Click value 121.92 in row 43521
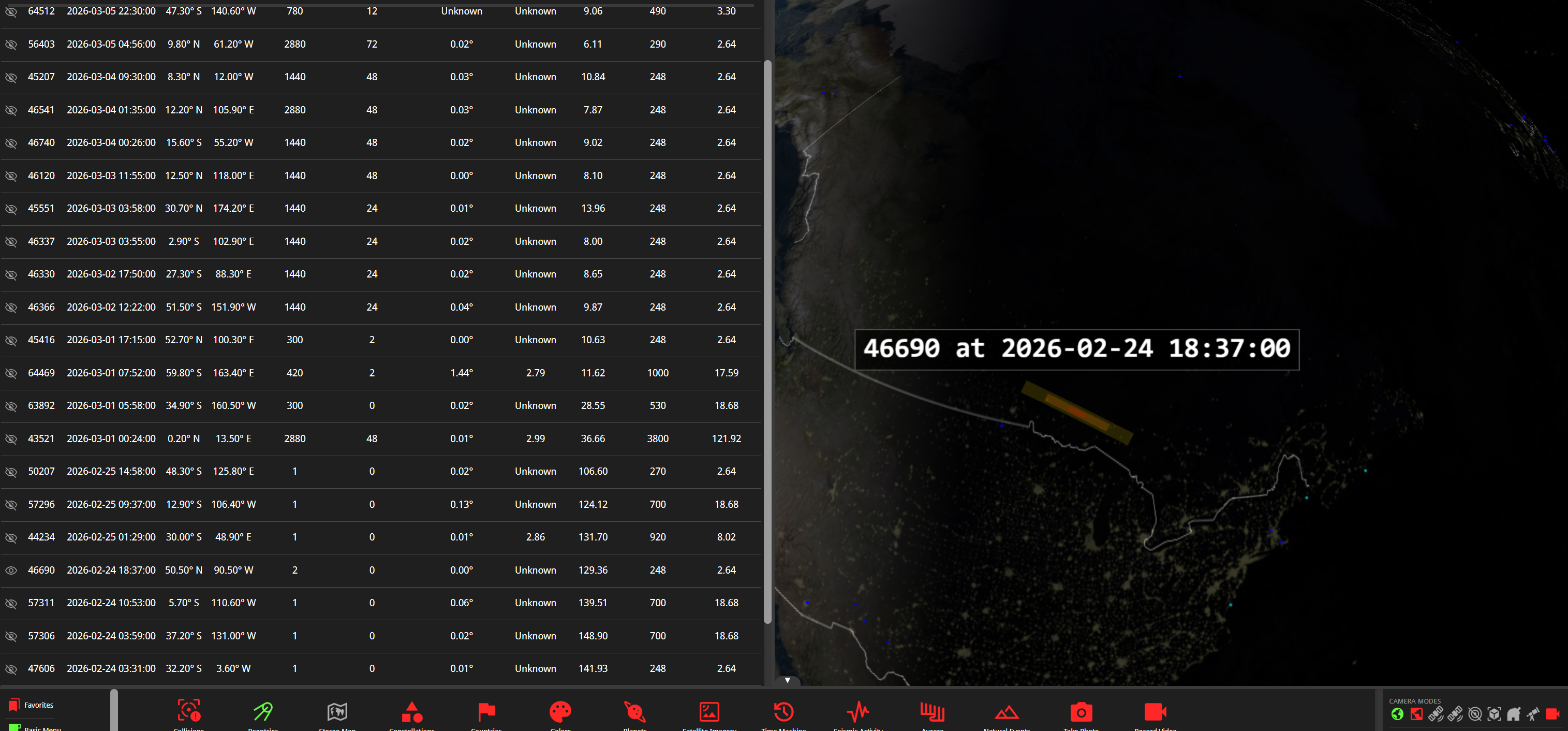Screen dimensions: 1568x731 (726, 438)
